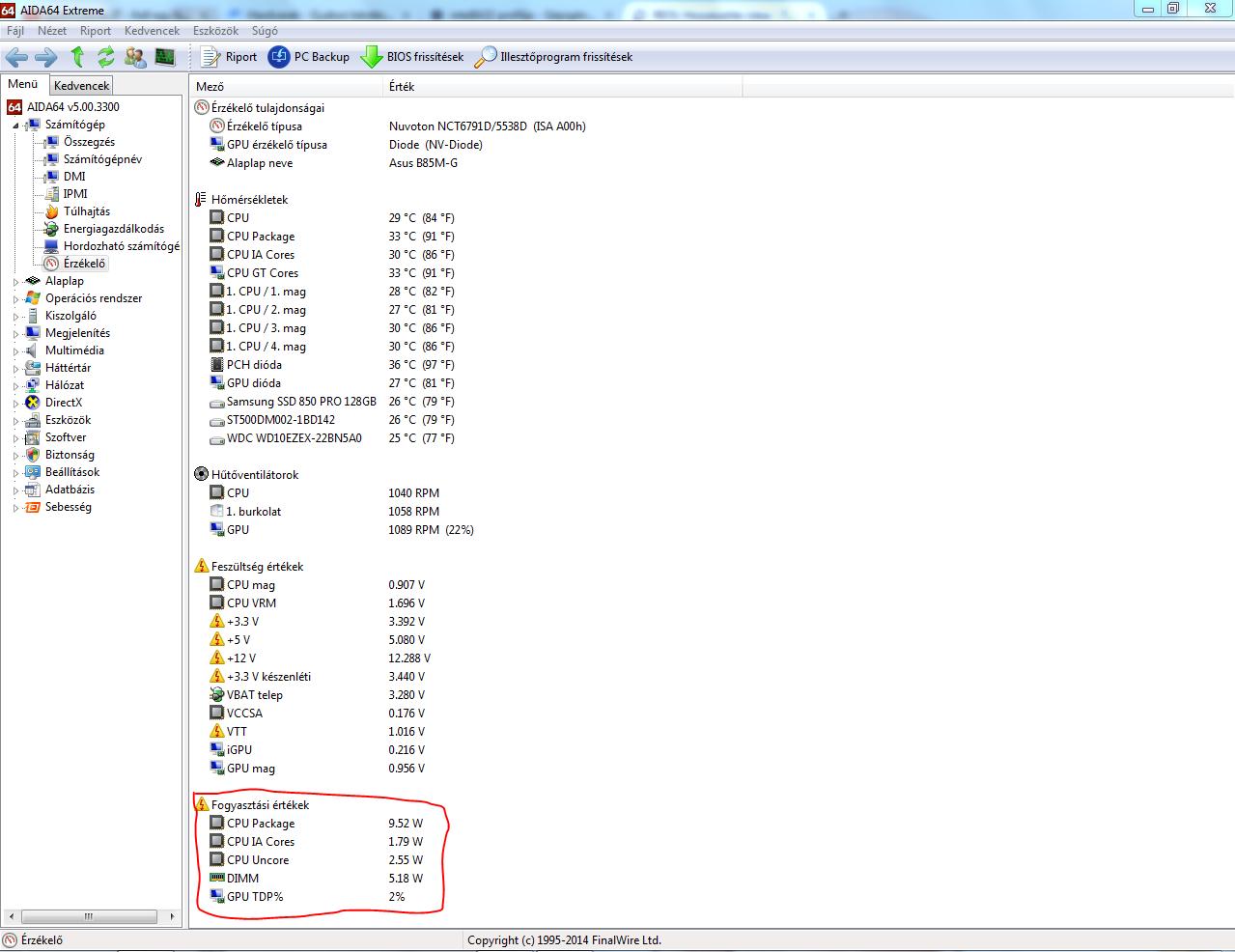Expand the Hálózat tree node
The height and width of the screenshot is (952, 1235).
tap(15, 385)
